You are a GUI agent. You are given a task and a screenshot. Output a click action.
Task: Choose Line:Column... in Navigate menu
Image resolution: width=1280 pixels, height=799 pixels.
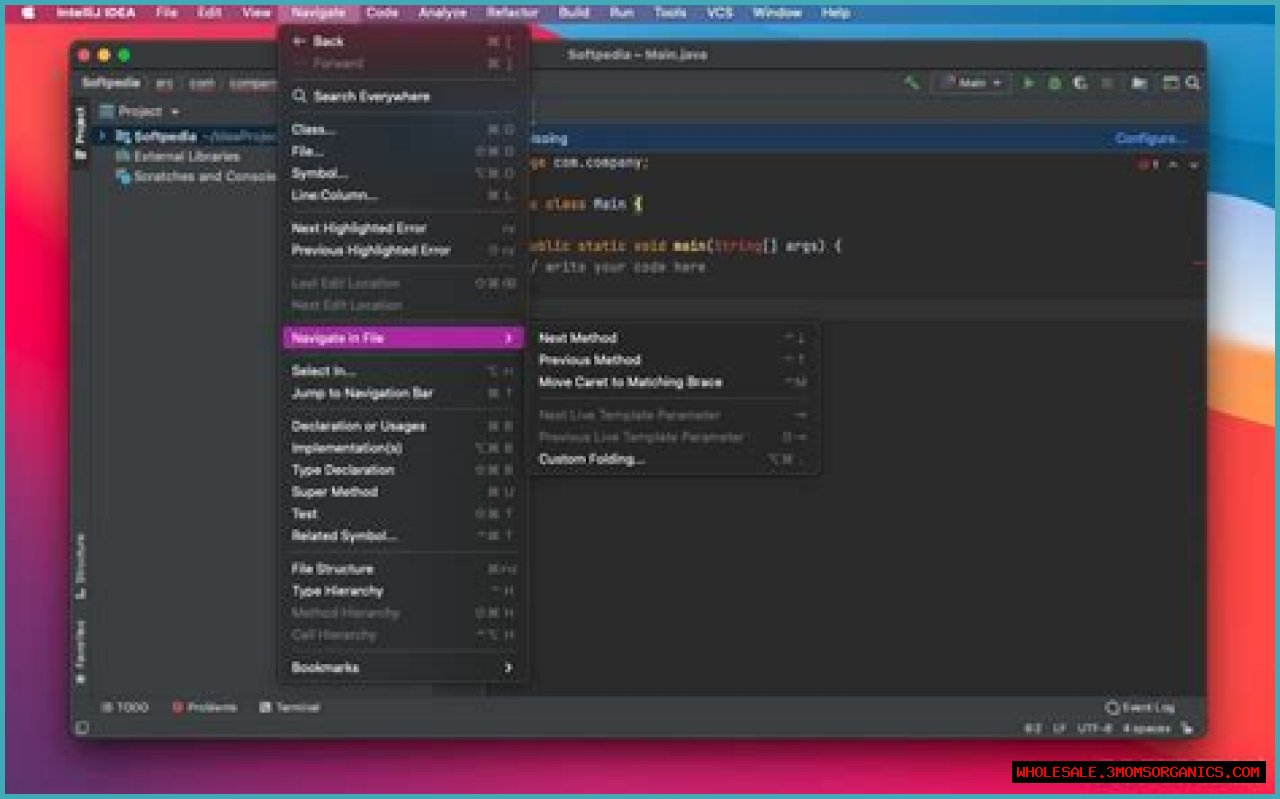pyautogui.click(x=403, y=195)
